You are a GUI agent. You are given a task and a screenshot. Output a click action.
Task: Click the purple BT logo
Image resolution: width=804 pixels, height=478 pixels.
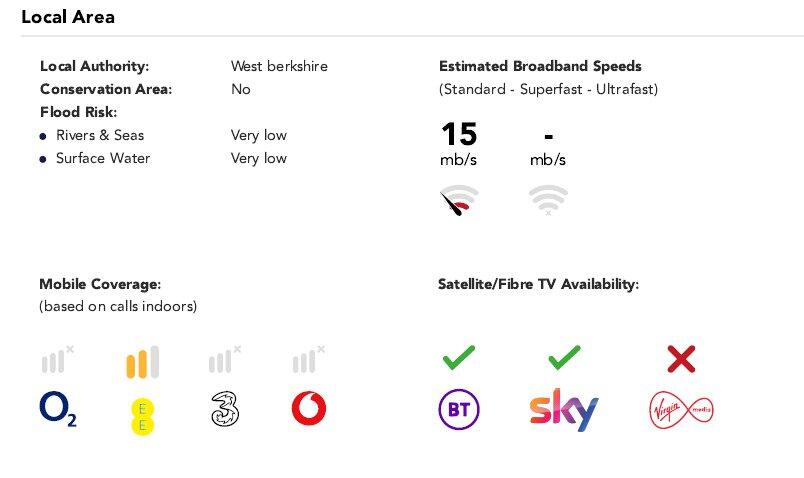click(459, 410)
